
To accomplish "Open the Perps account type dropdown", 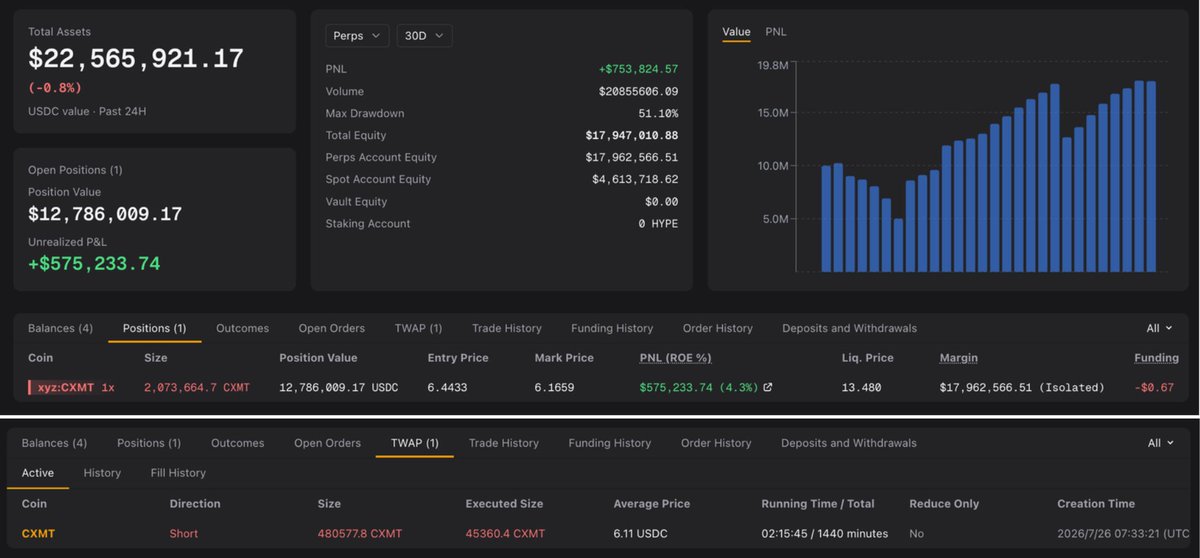I will 357,35.
